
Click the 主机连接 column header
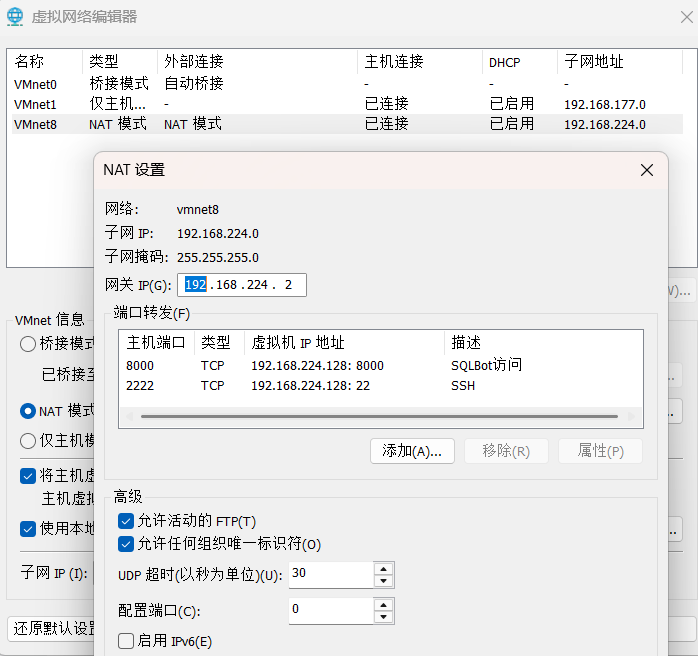(x=420, y=61)
